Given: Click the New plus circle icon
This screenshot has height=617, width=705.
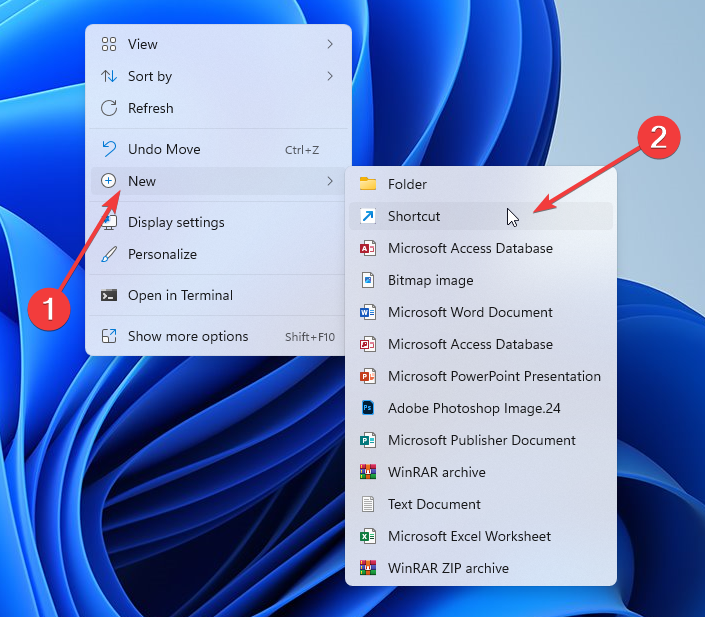Looking at the screenshot, I should click(108, 181).
